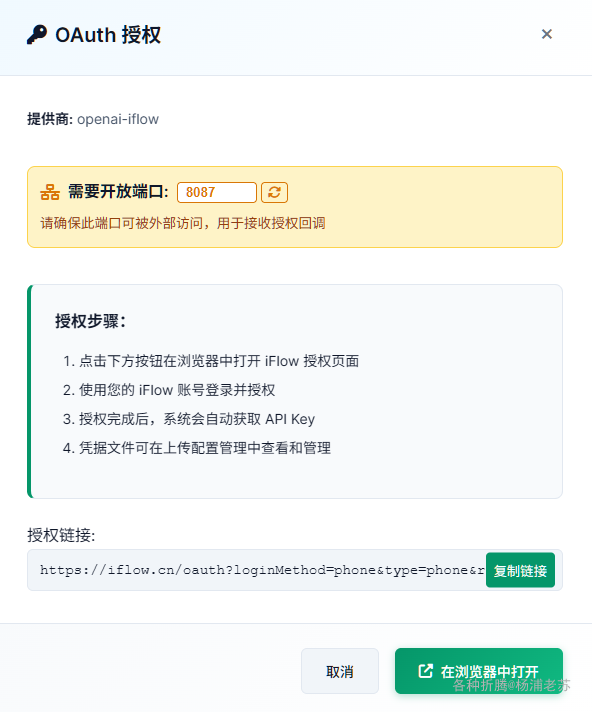Select step 3 about API Key retrieval
Image resolution: width=592 pixels, height=712 pixels.
[189, 419]
